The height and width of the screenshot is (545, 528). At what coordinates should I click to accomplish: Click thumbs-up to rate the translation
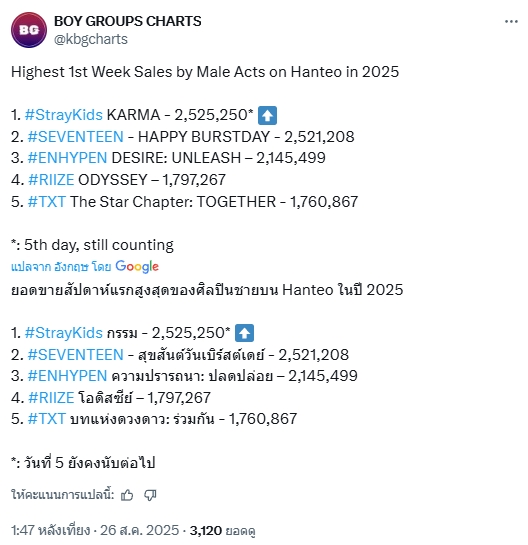pos(127,495)
